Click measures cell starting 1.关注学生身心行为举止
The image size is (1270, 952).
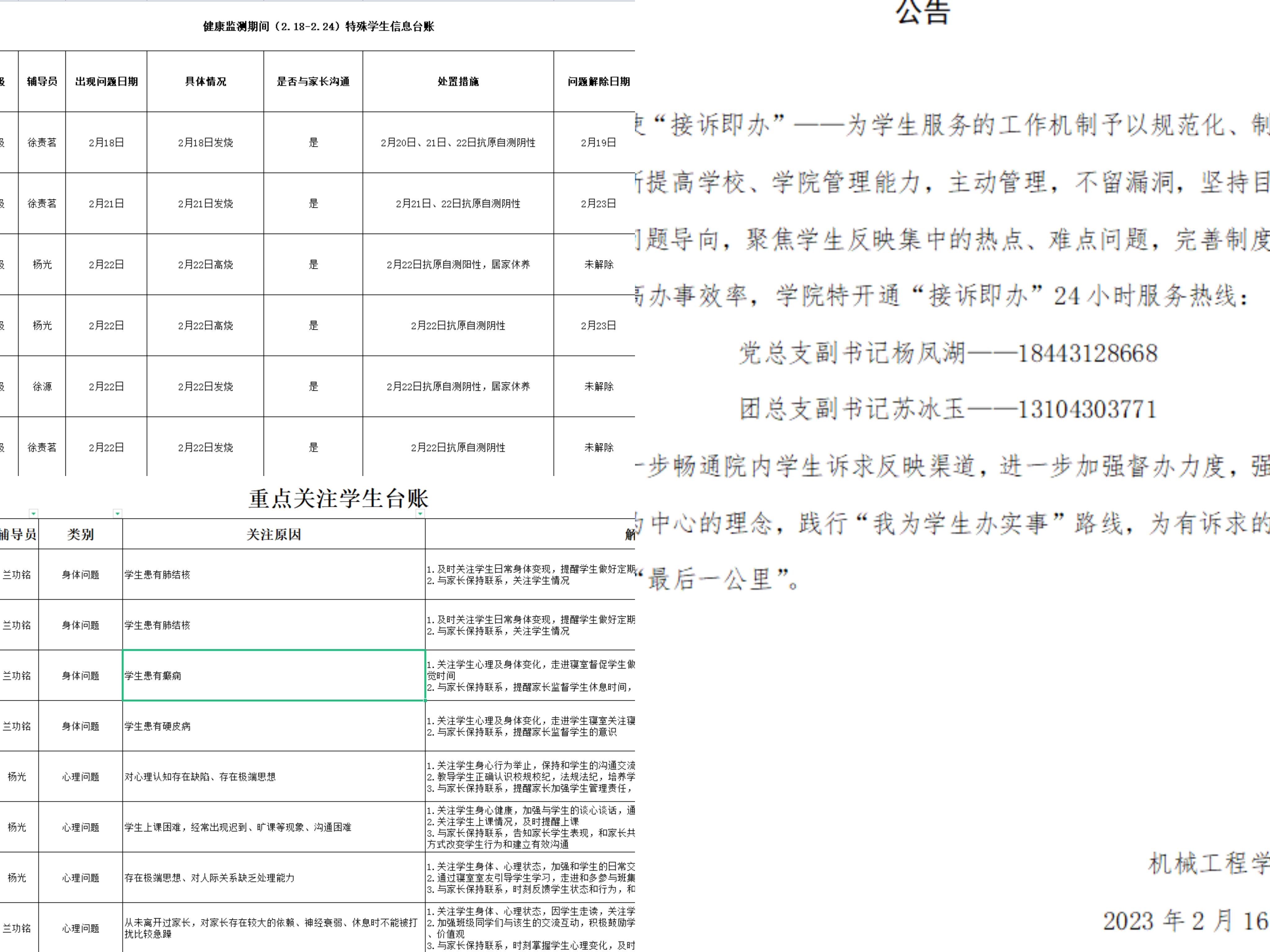[531, 776]
